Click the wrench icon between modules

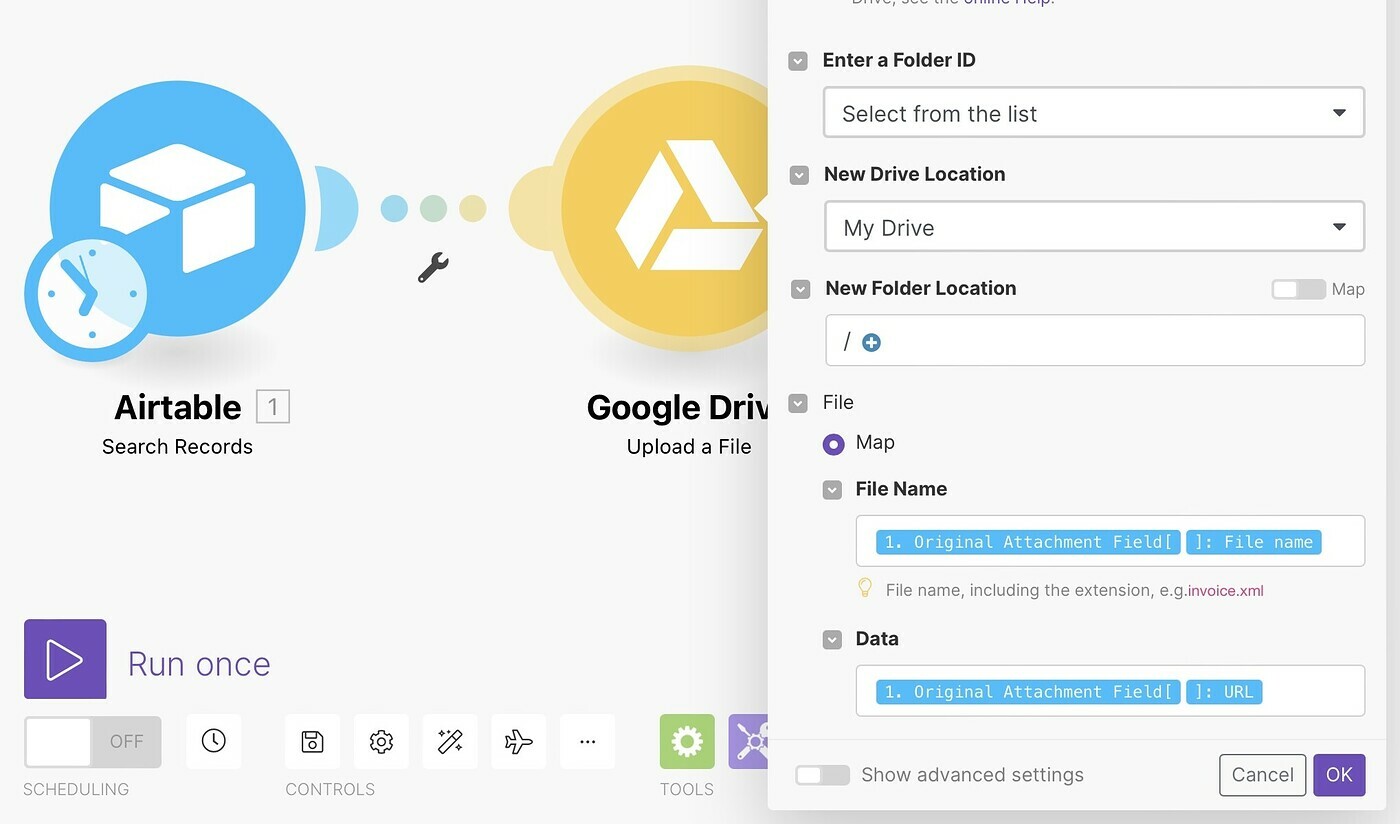[x=433, y=267]
